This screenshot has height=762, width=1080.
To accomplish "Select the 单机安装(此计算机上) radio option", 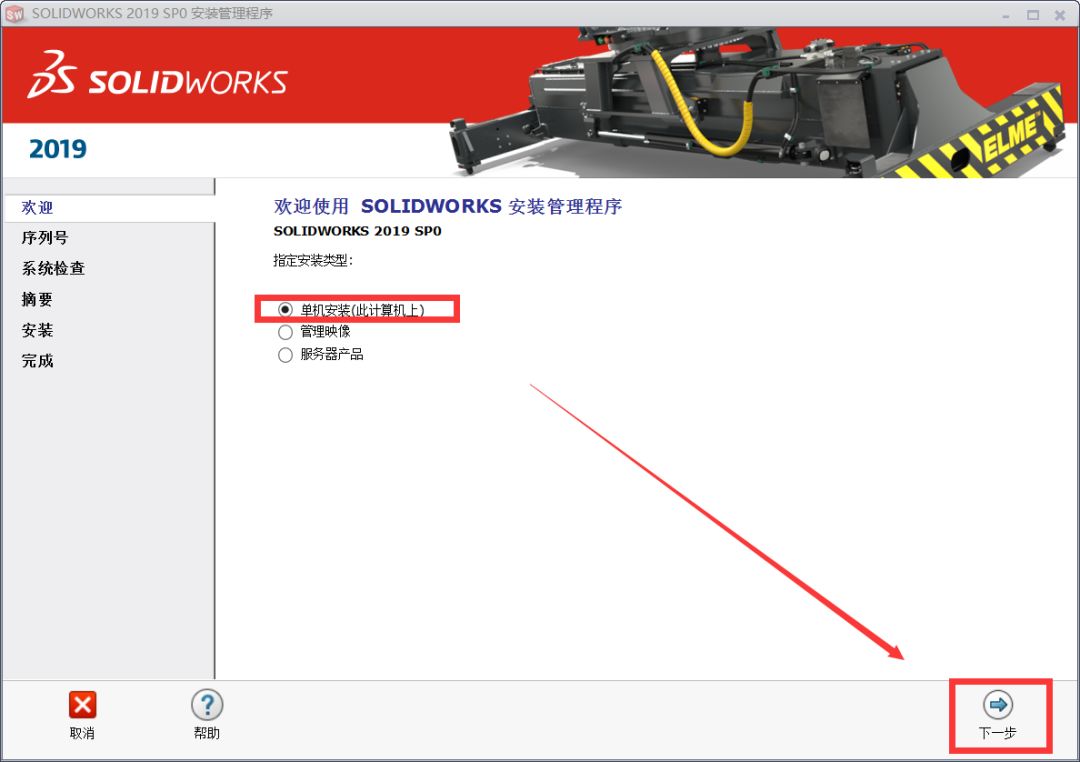I will (x=286, y=310).
